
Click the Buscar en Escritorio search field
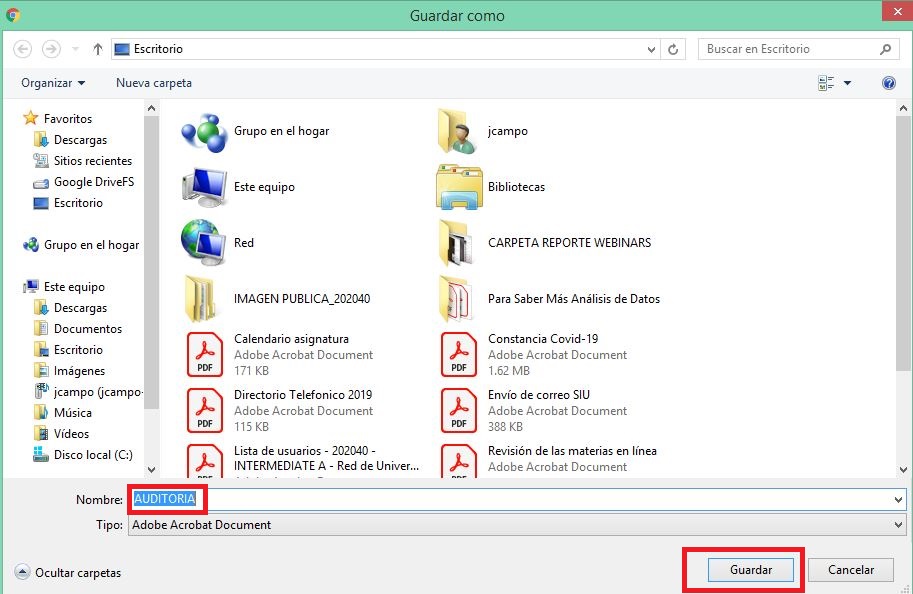(790, 49)
